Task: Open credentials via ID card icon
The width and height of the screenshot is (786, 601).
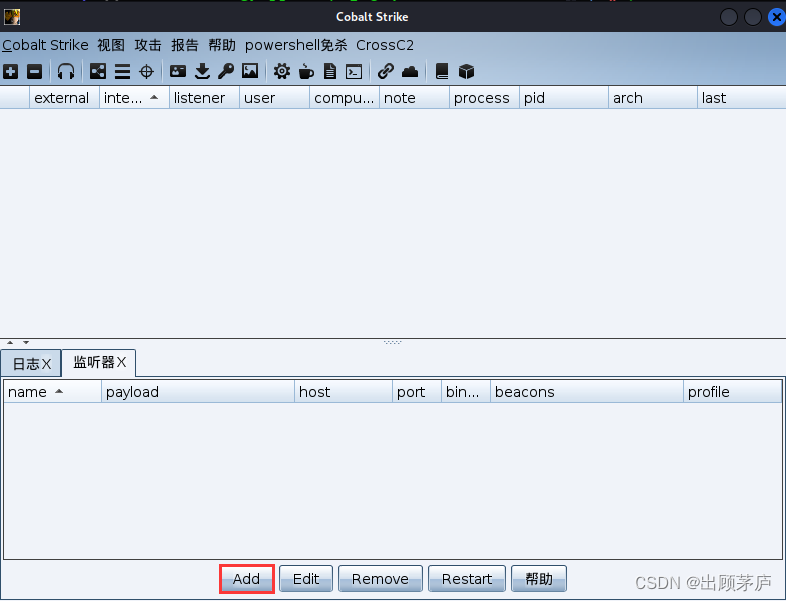Action: click(x=178, y=71)
